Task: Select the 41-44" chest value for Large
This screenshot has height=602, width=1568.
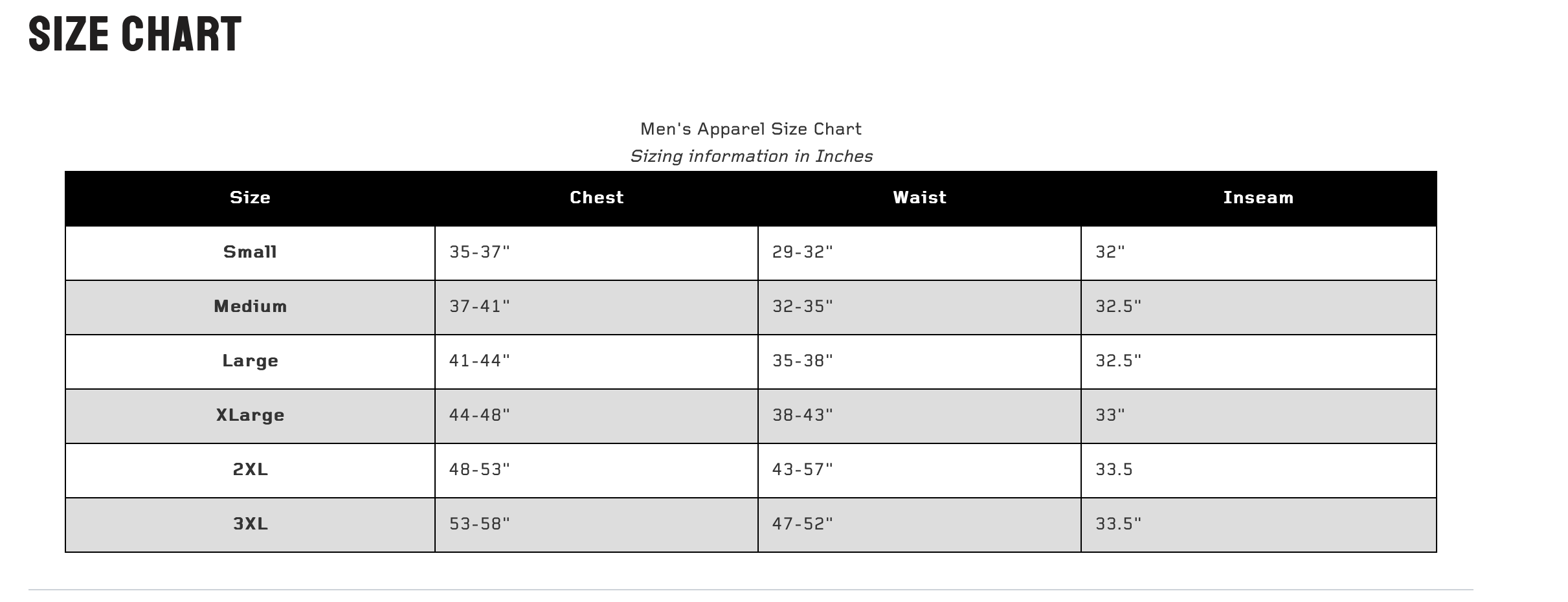Action: 480,361
